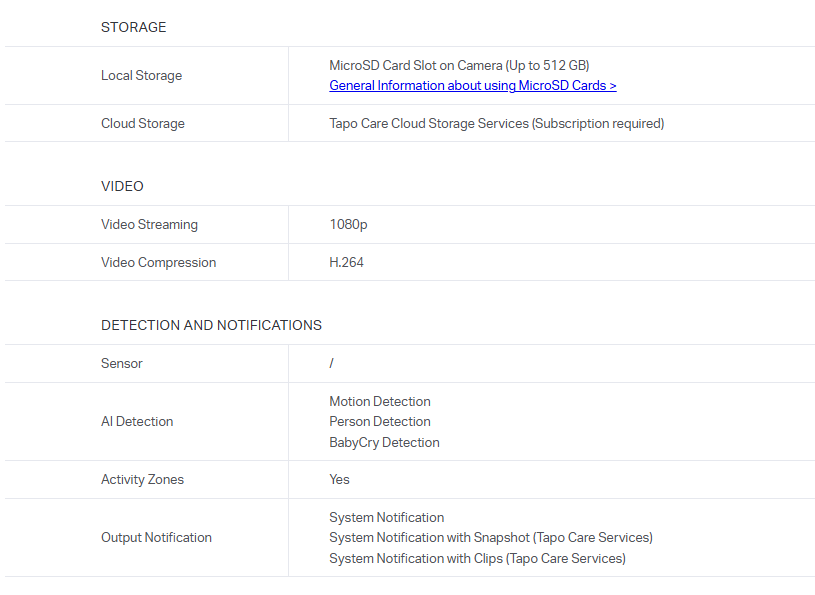Click the H.264 value
The width and height of the screenshot is (815, 595).
346,263
